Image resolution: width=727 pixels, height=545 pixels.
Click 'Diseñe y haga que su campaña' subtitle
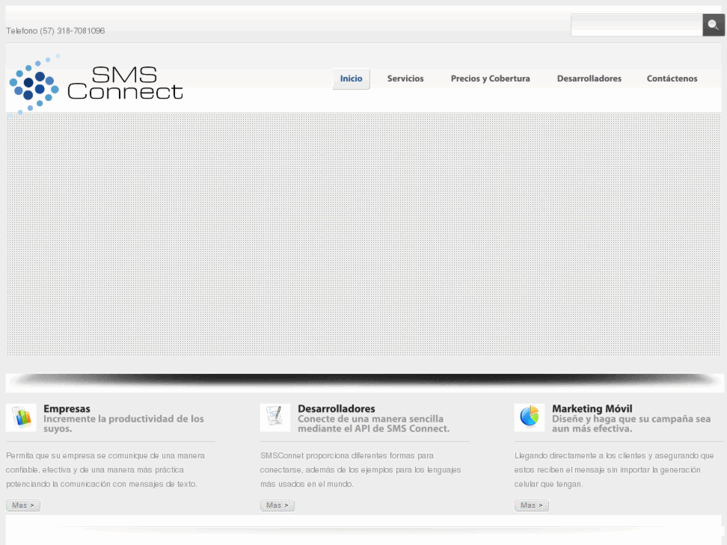click(x=631, y=423)
